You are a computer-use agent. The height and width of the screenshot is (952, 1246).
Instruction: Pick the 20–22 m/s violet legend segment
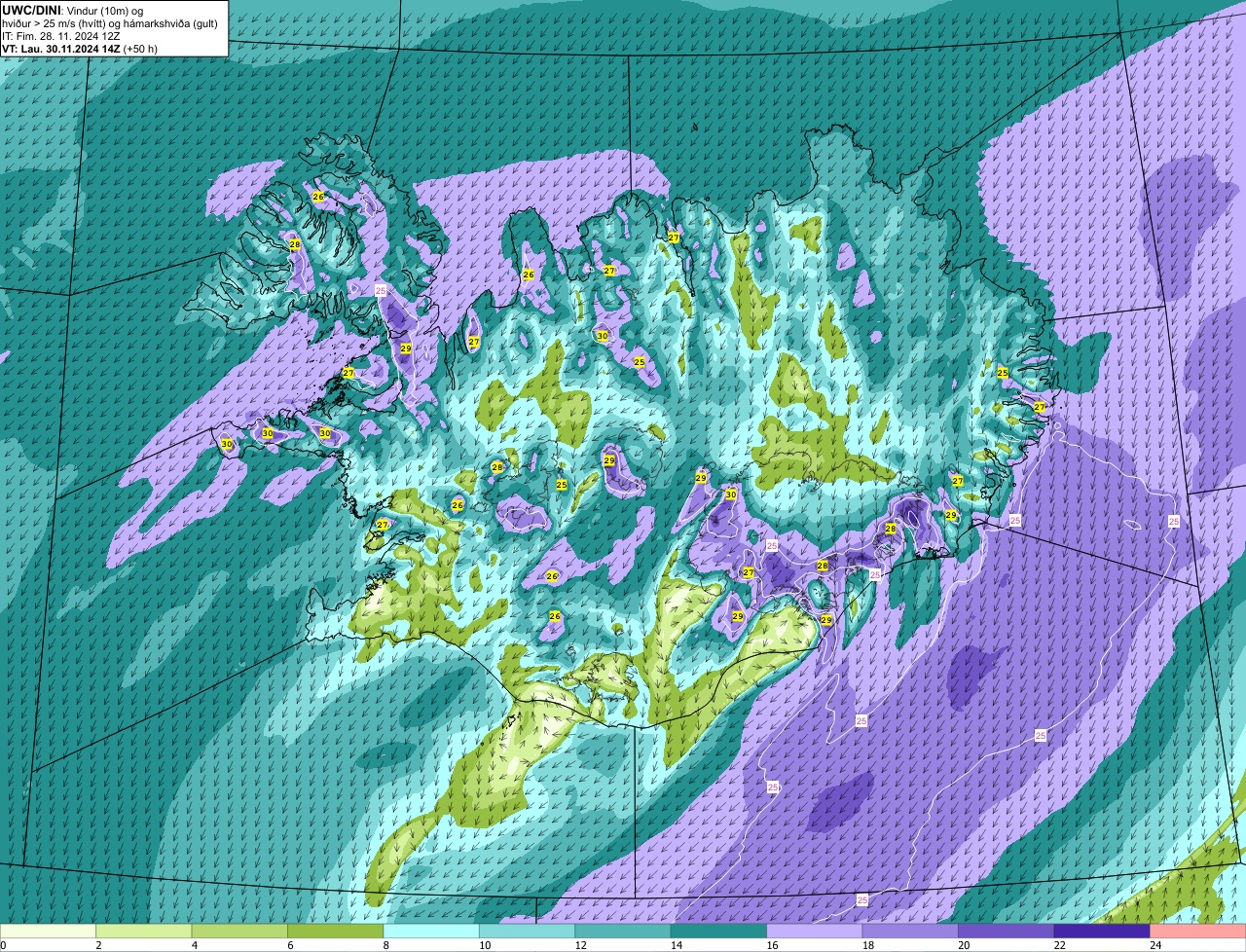tap(1007, 931)
